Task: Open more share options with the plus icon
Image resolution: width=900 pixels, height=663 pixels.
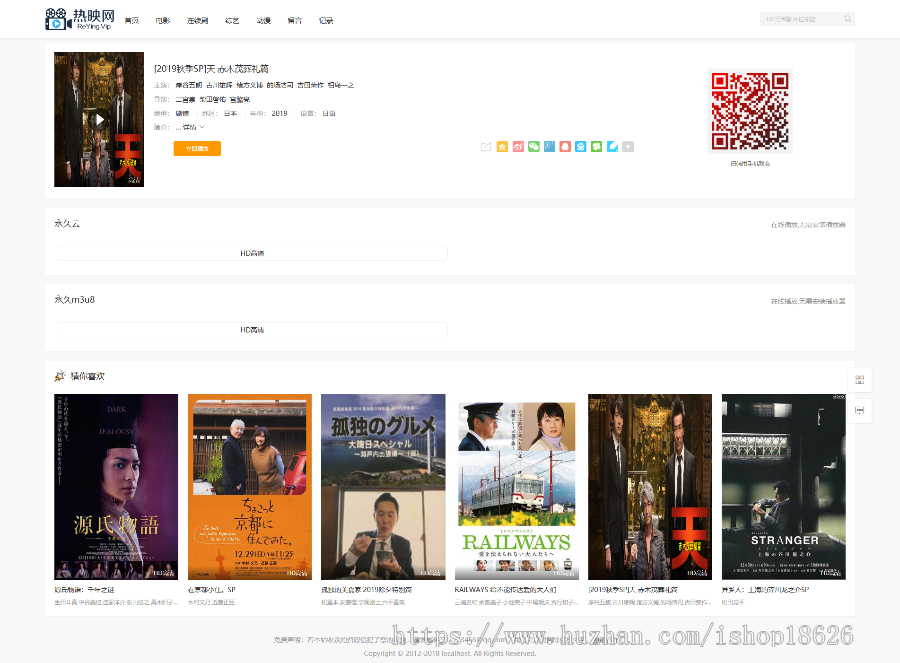Action: (x=628, y=146)
